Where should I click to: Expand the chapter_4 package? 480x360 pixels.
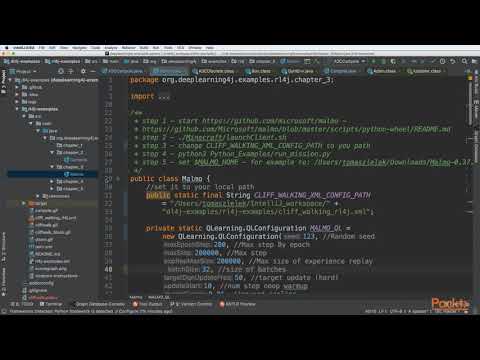point(52,181)
